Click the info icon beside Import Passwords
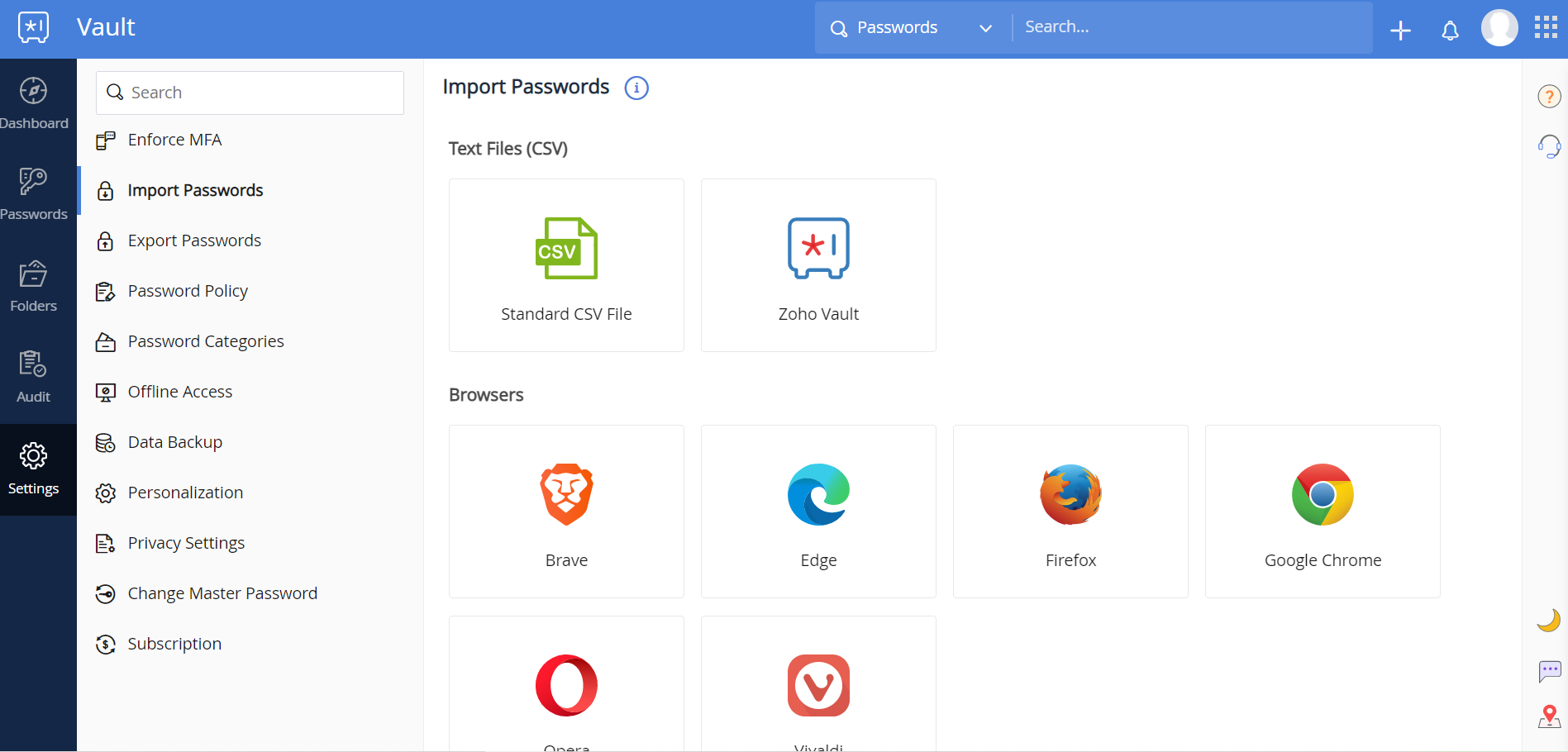 (636, 88)
